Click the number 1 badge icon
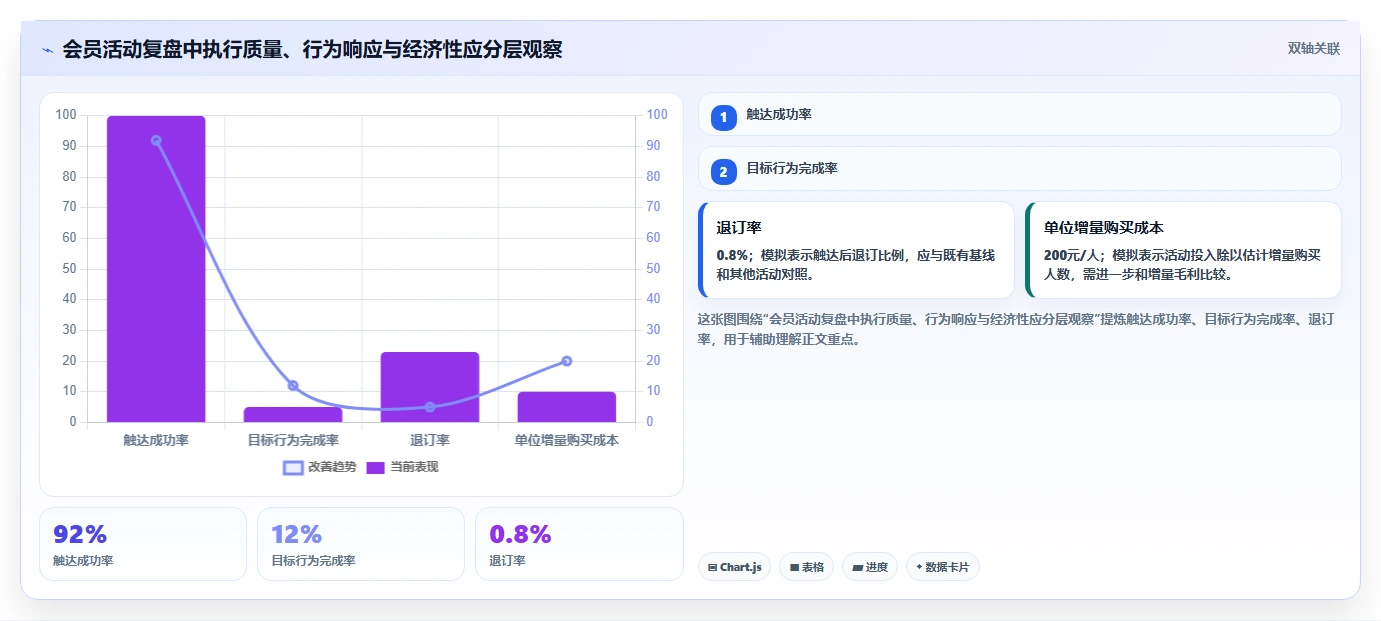The image size is (1381, 621). tap(724, 117)
